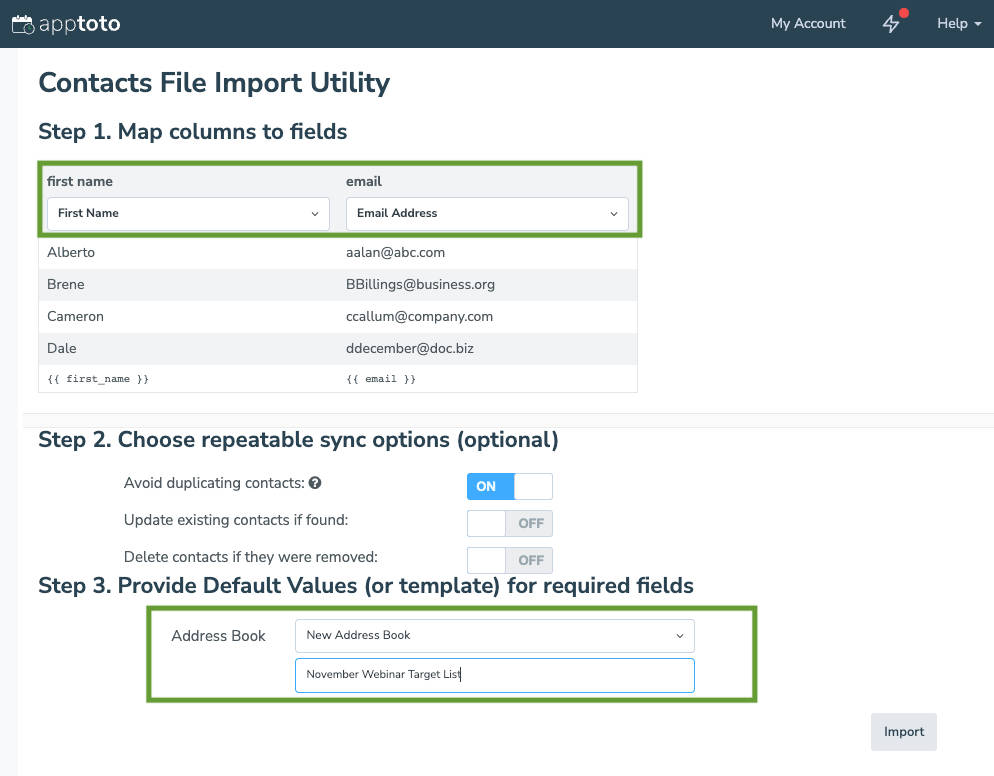Screen dimensions: 994x776
Task: Open the lightning bolt notifications icon
Action: [891, 24]
